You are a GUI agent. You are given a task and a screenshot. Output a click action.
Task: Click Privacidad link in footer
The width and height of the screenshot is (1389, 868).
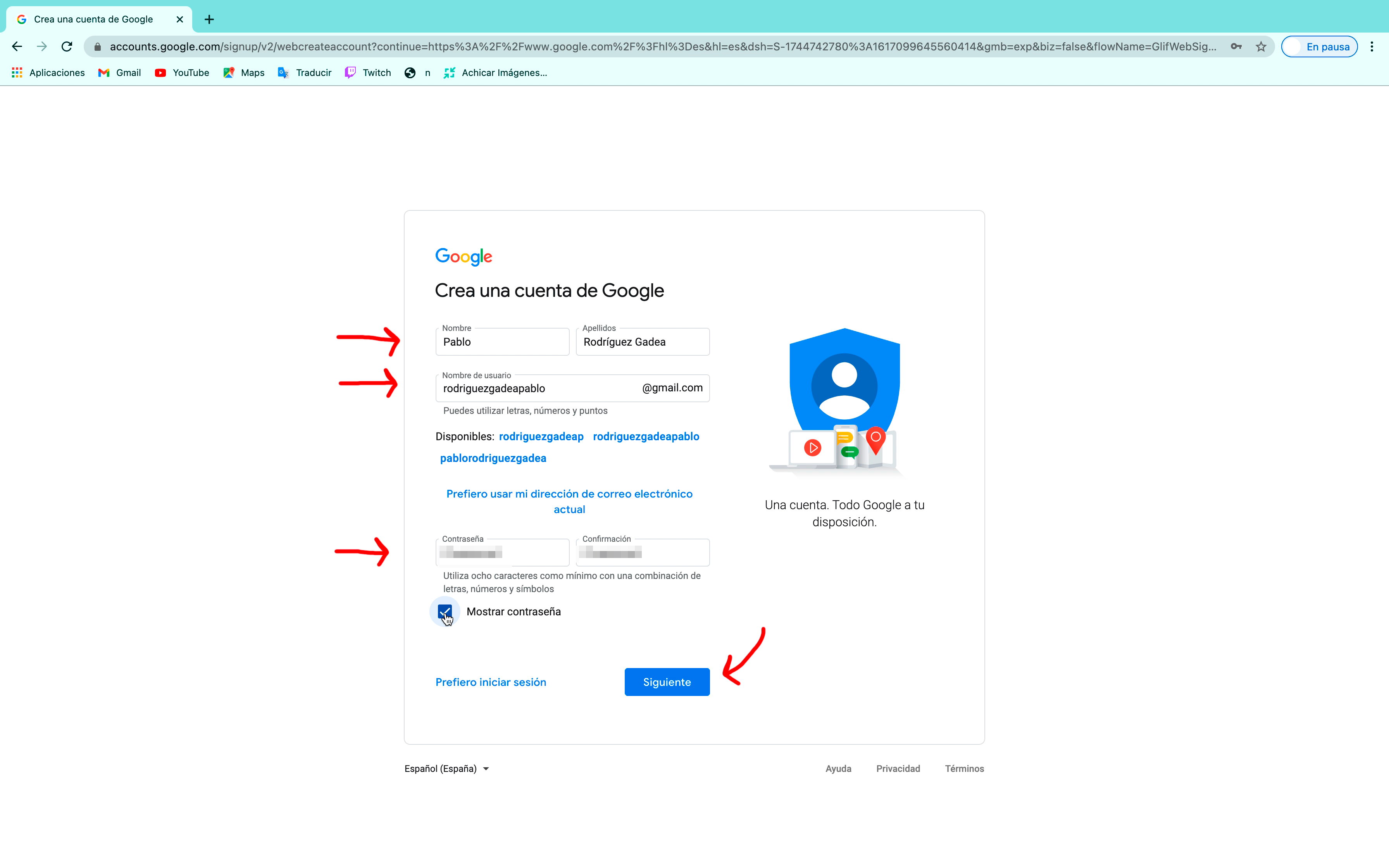pyautogui.click(x=897, y=768)
